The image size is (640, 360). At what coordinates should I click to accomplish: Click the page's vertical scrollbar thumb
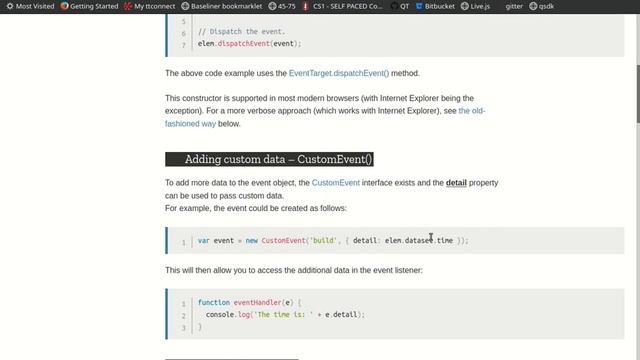[x=638, y=93]
